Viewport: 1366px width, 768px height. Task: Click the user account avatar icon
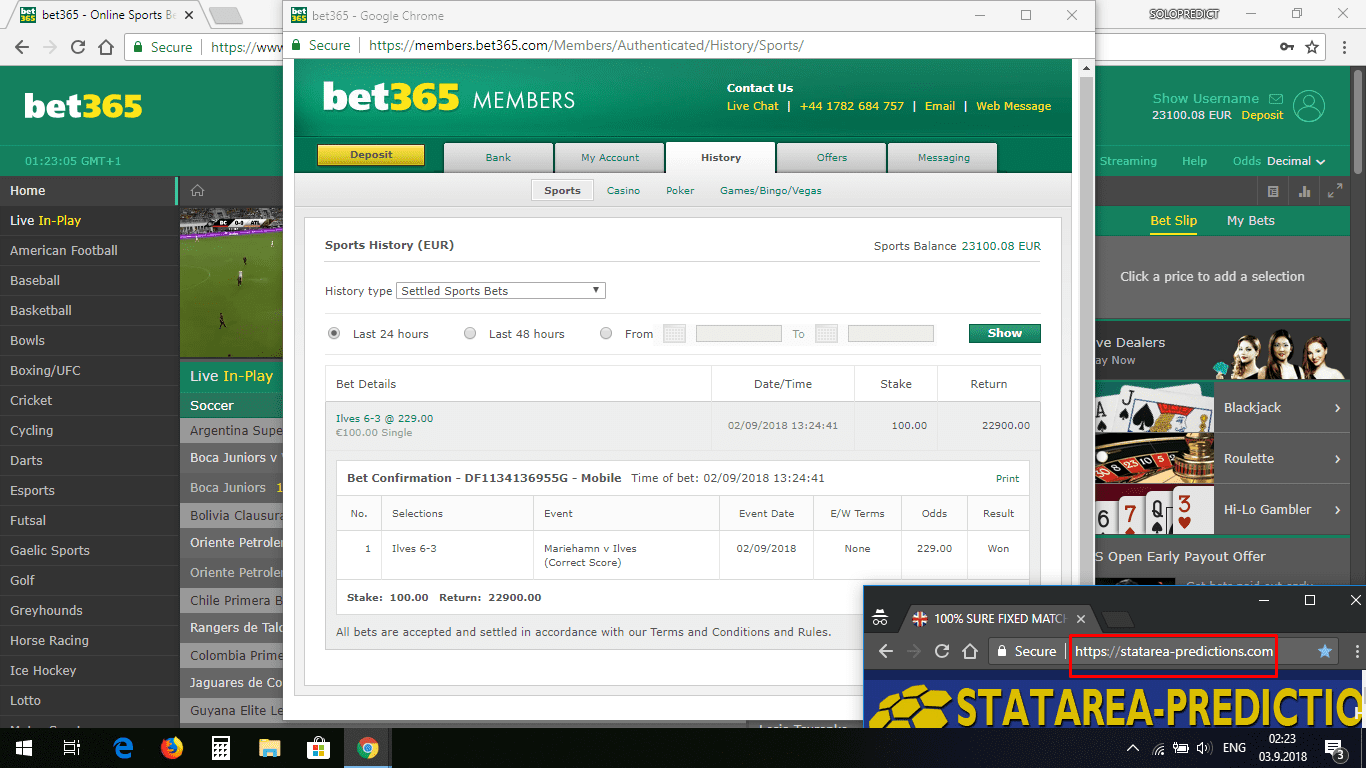1309,106
